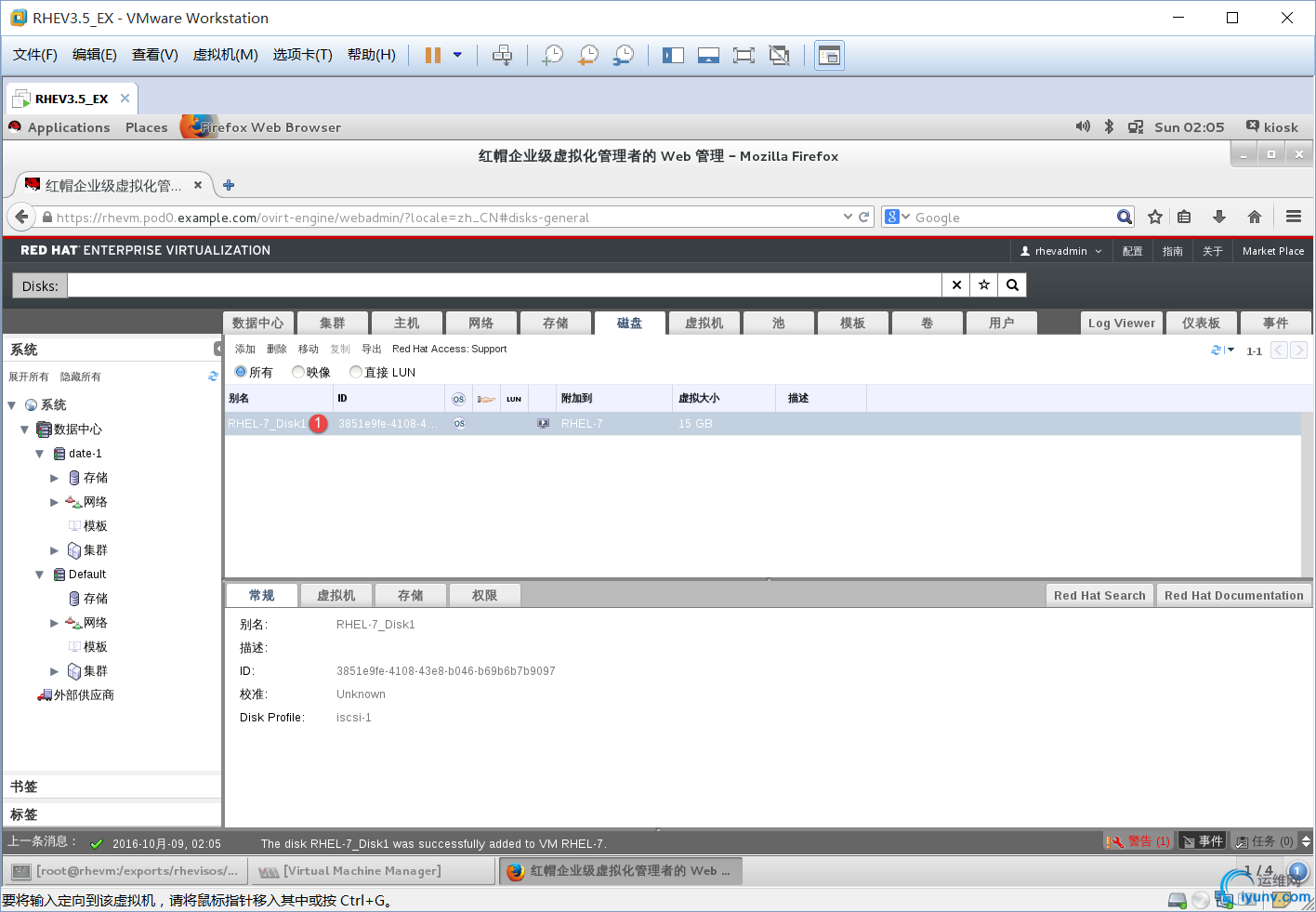Collapse the Default data center node
Viewport: 1316px width, 912px height.
[40, 575]
